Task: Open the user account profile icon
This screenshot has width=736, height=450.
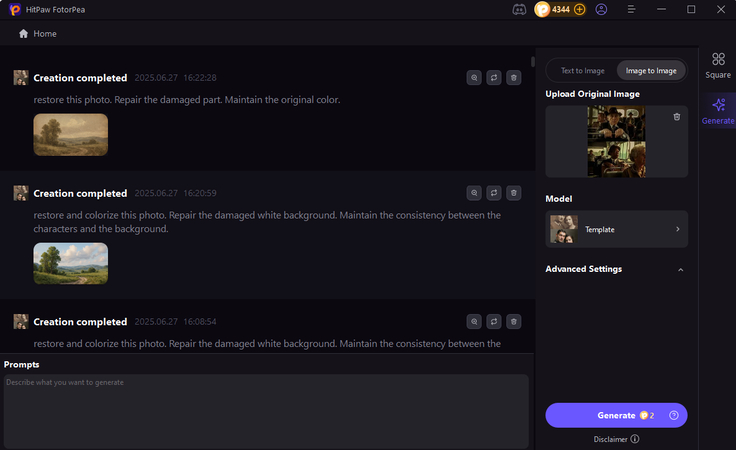Action: coord(601,9)
